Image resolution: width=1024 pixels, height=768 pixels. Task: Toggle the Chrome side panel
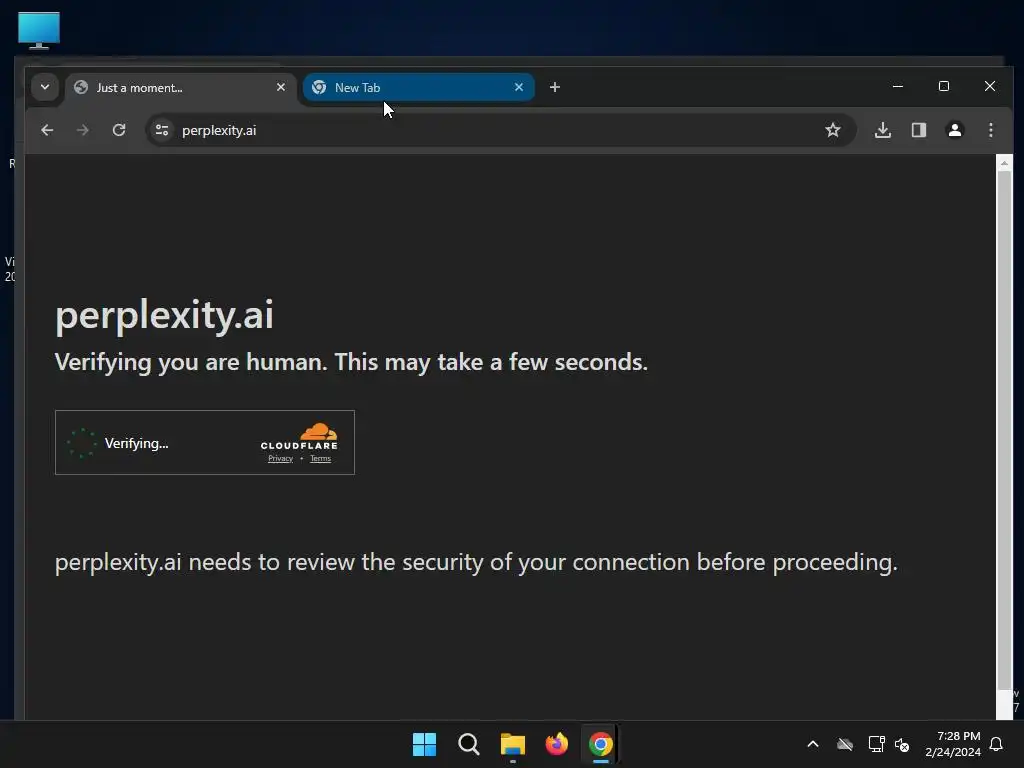(x=919, y=130)
